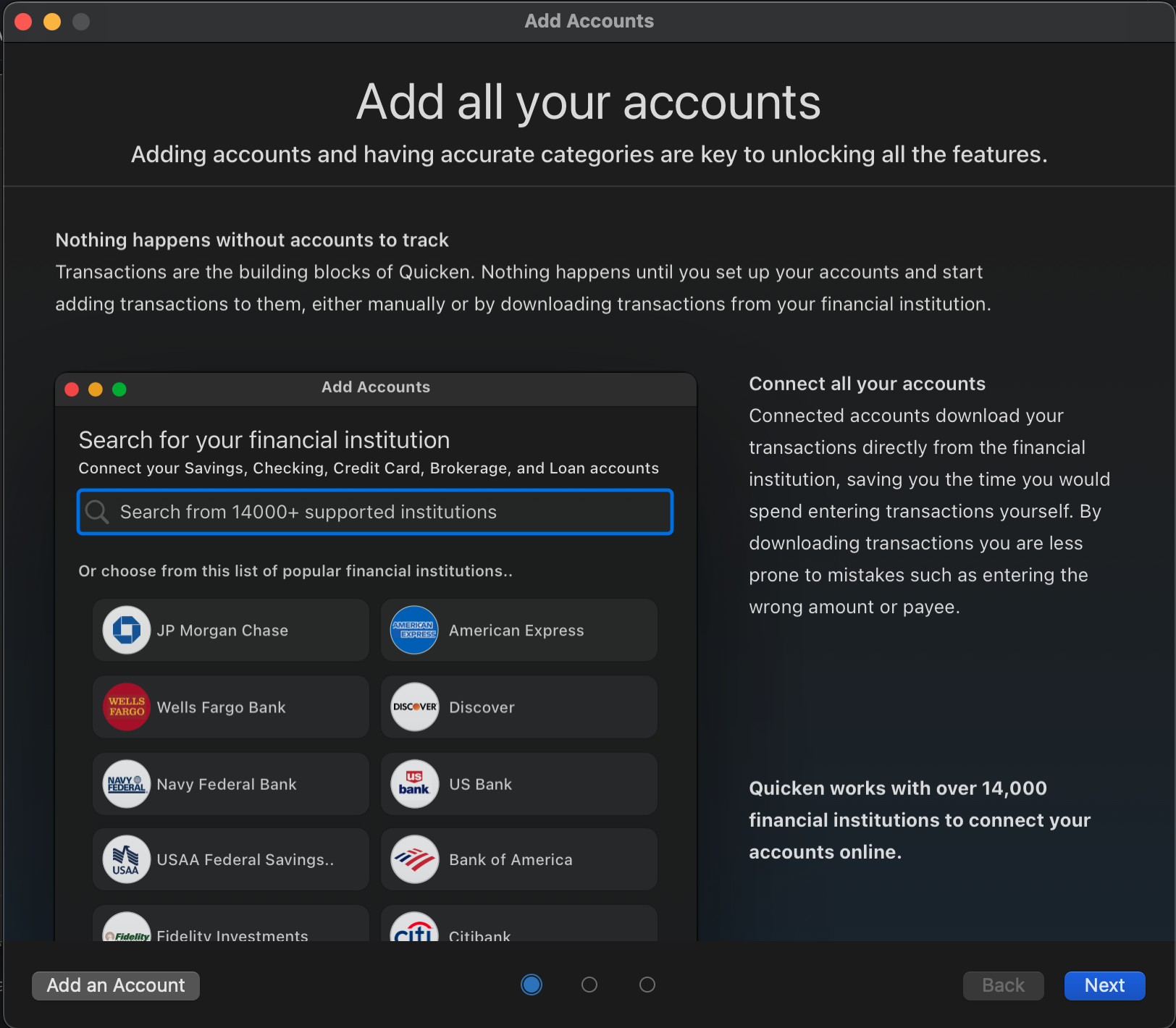Click red close dot in inner preview

[72, 389]
